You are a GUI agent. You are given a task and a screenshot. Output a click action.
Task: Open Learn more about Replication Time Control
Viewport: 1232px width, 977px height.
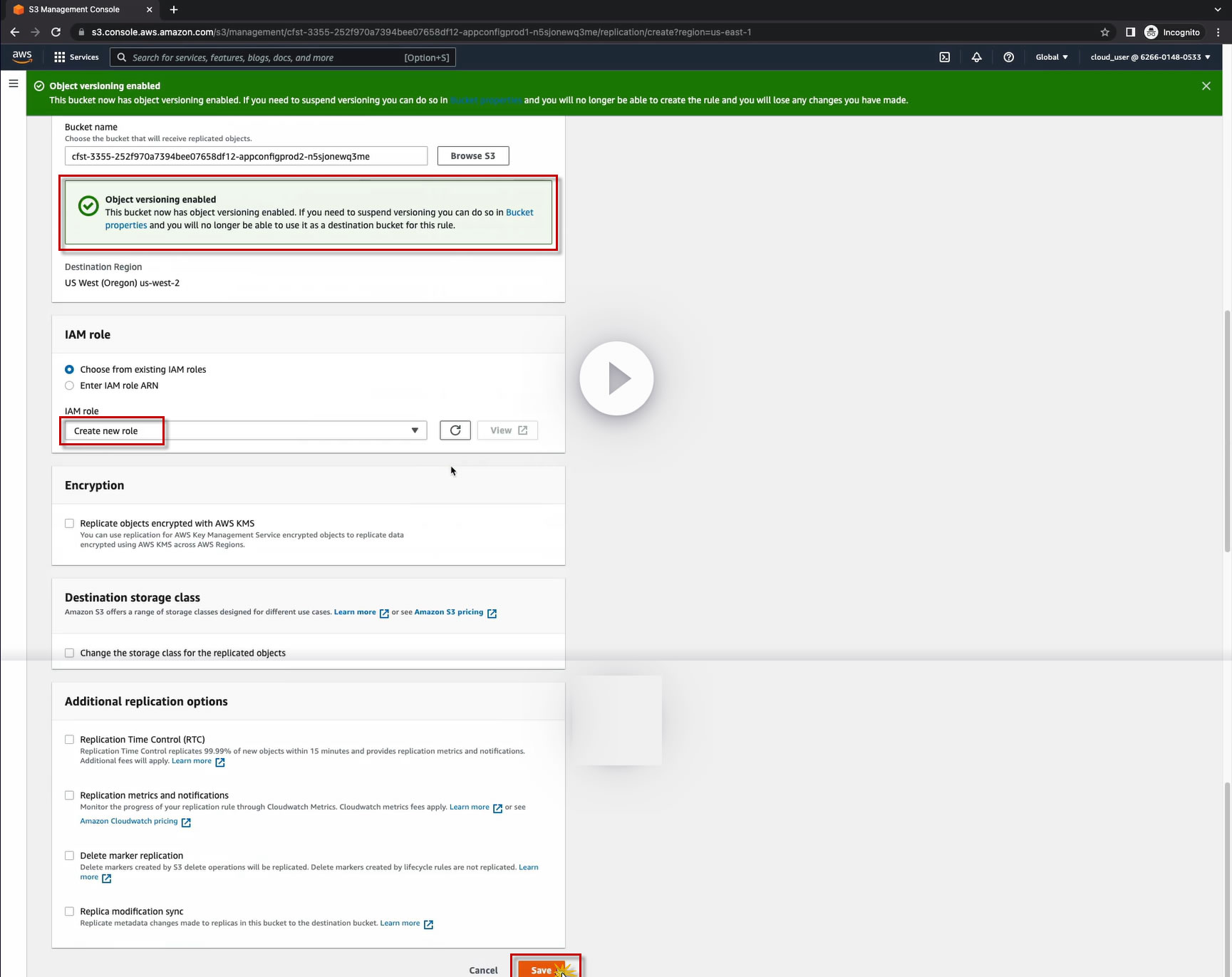pyautogui.click(x=198, y=761)
